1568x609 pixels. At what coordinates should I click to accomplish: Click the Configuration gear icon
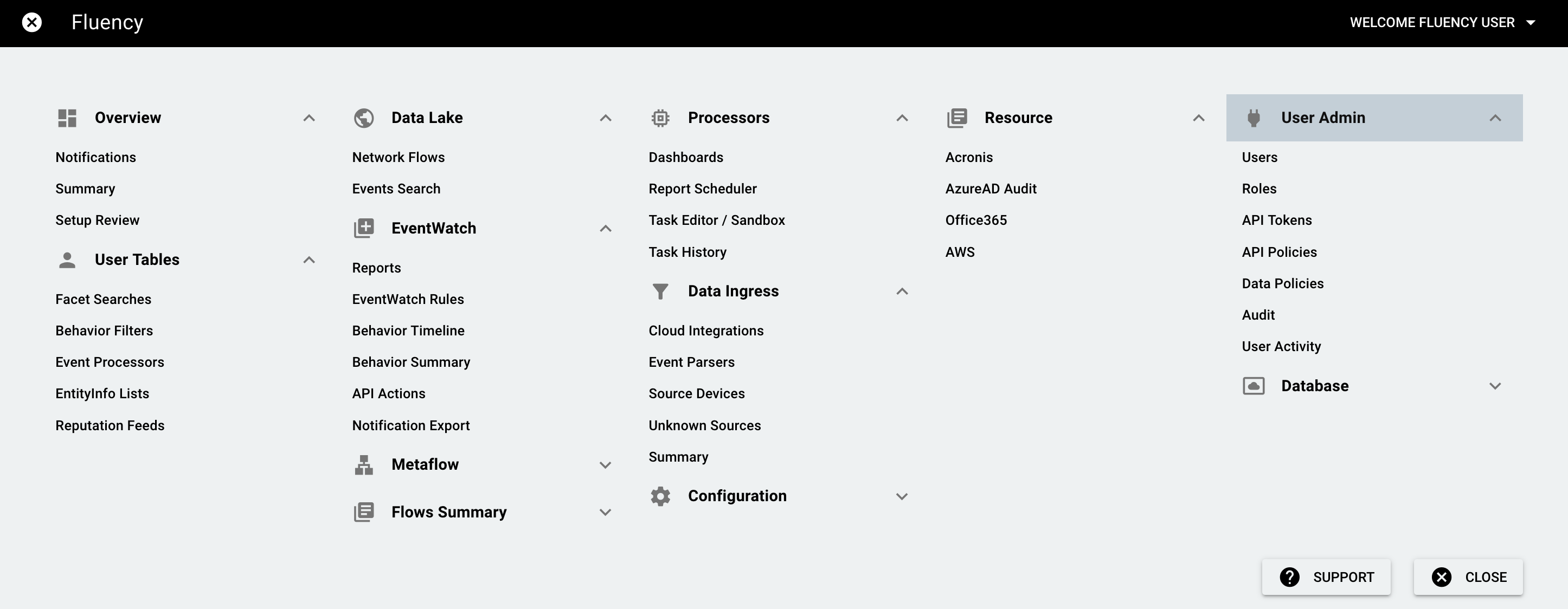click(660, 496)
